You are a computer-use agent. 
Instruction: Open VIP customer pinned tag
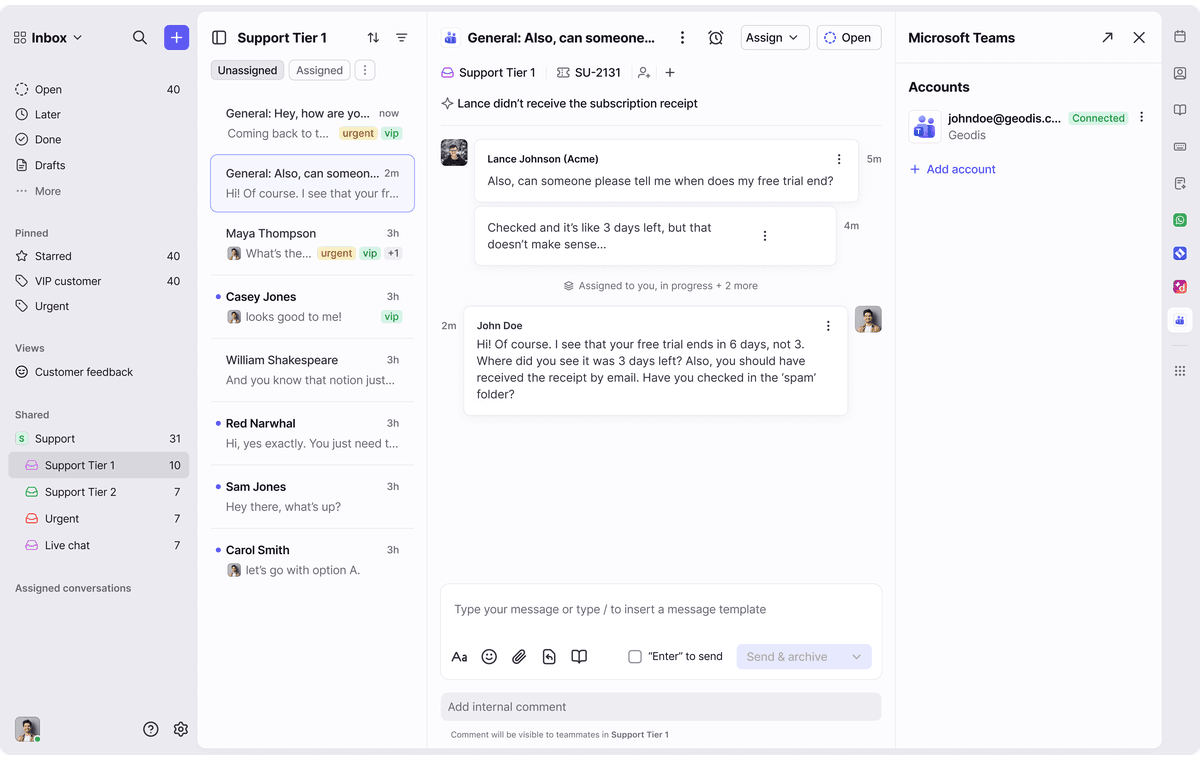pos(98,281)
